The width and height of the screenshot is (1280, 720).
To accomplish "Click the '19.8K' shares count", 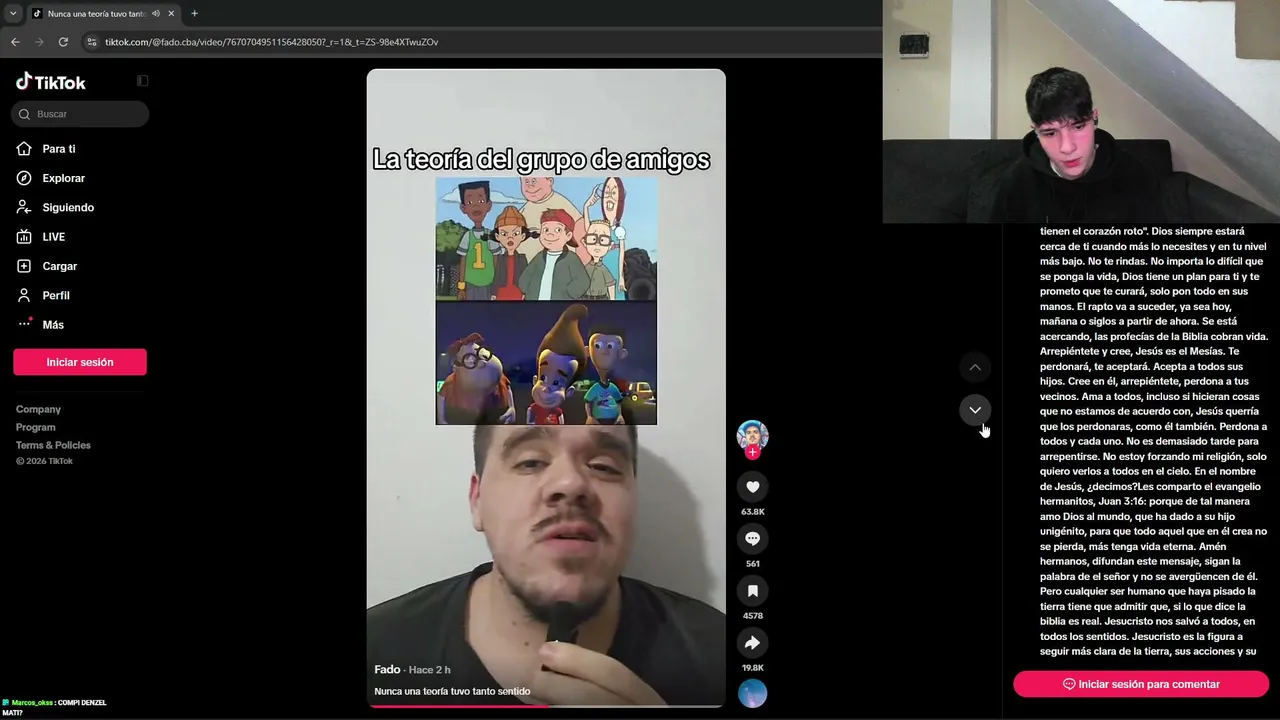I will [753, 668].
